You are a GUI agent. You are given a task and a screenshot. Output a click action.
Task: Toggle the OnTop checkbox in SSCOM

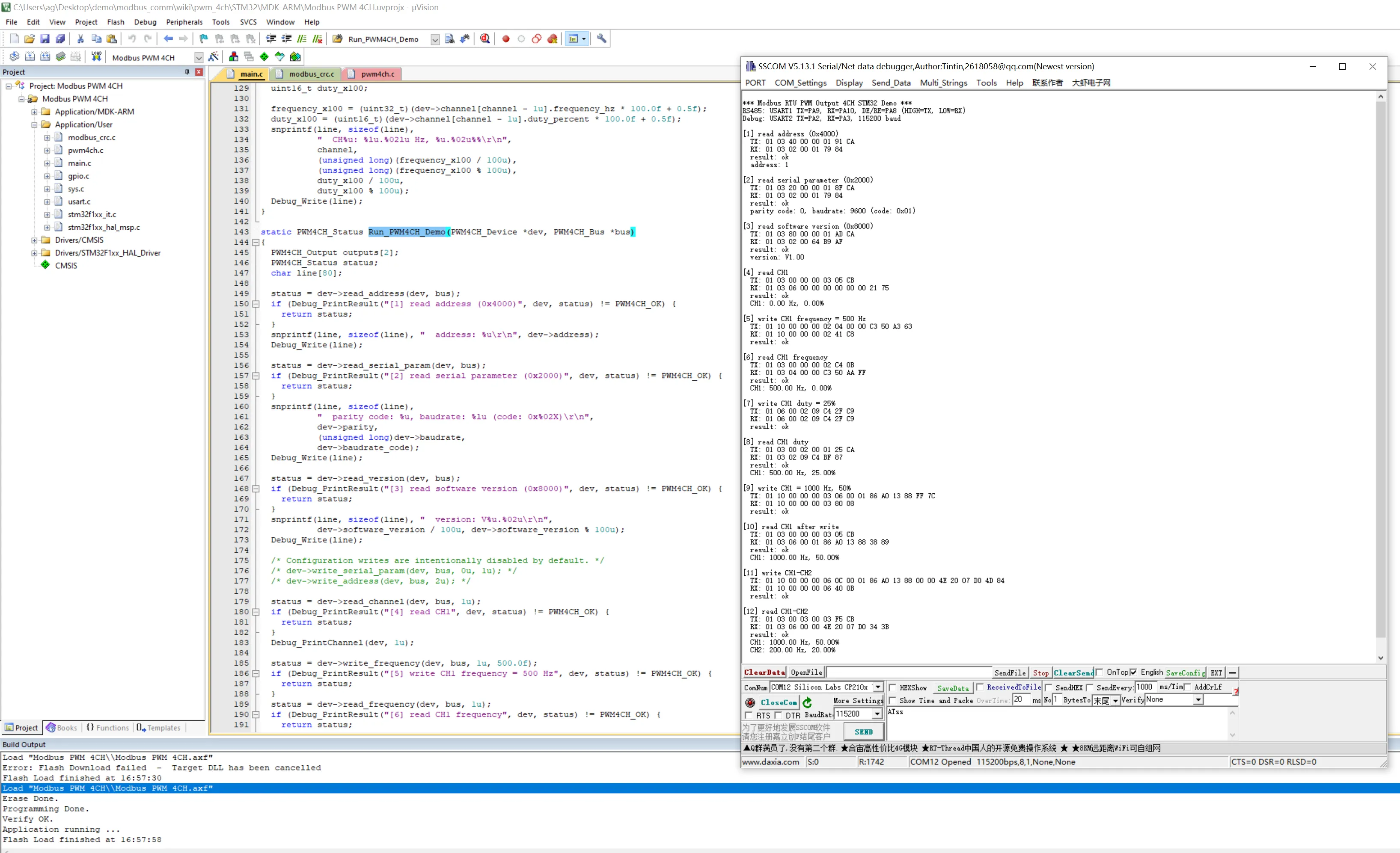1099,672
